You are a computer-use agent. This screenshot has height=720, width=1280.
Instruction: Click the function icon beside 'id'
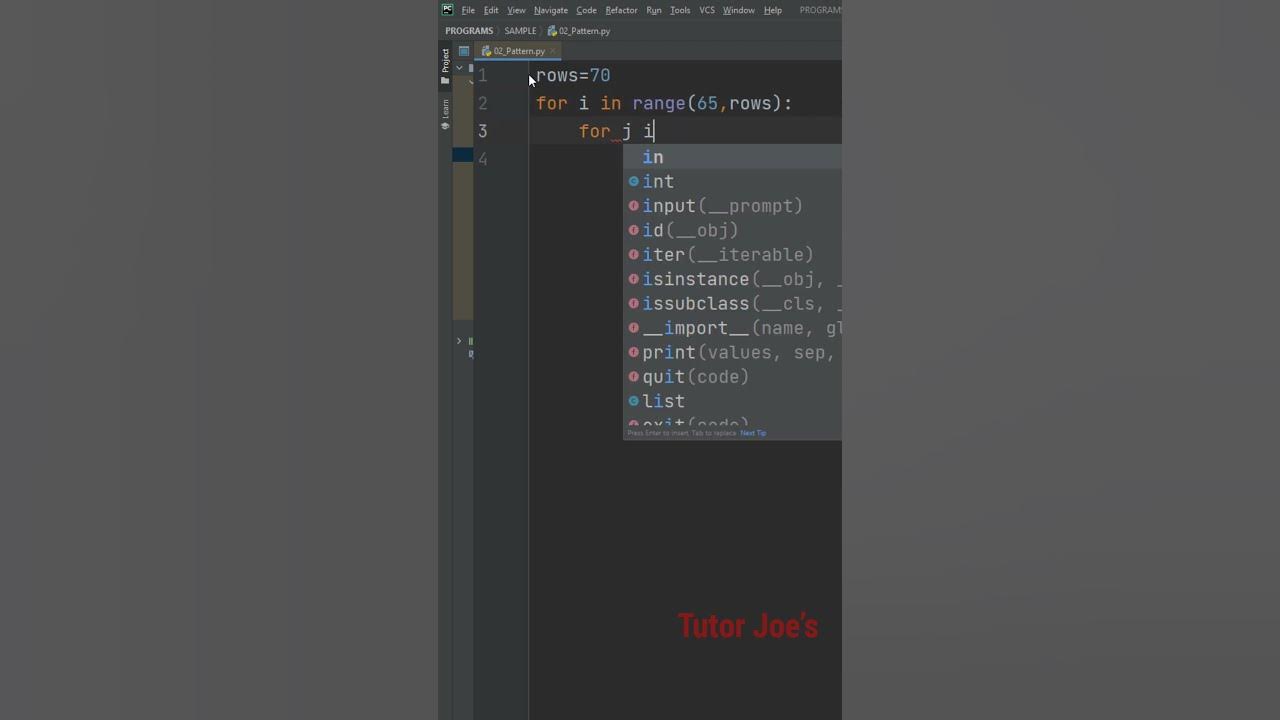(633, 230)
